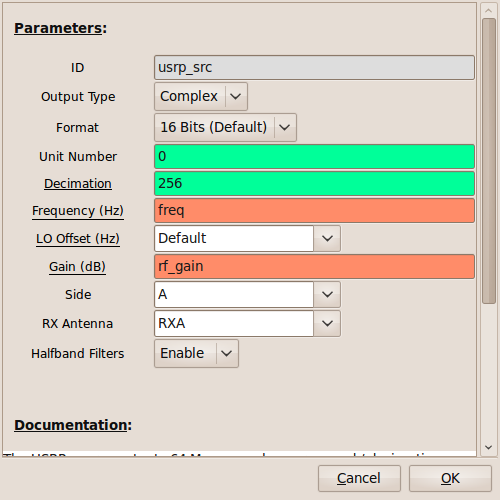Select the Unit Number input field

tap(314, 157)
